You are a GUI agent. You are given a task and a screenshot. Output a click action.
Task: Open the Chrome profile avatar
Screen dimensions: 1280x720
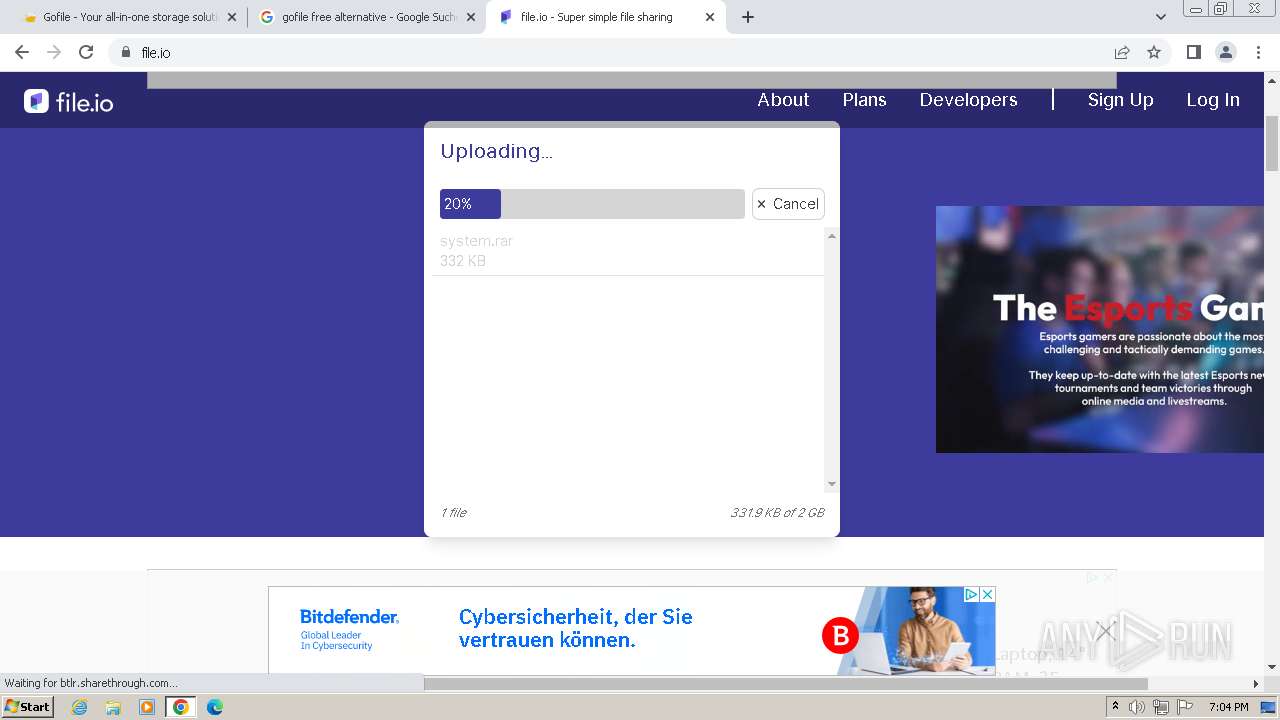click(x=1225, y=52)
